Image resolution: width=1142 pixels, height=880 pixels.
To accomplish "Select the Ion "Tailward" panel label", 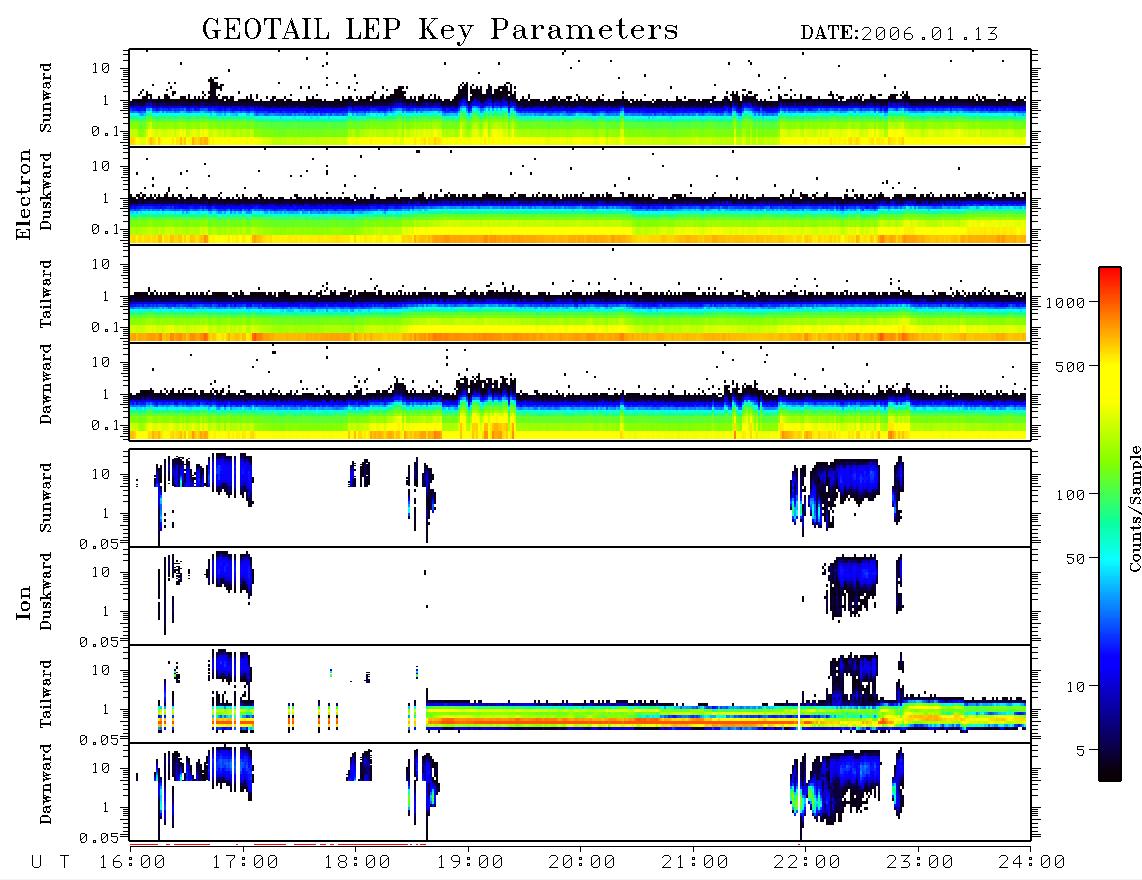I will click(x=46, y=694).
